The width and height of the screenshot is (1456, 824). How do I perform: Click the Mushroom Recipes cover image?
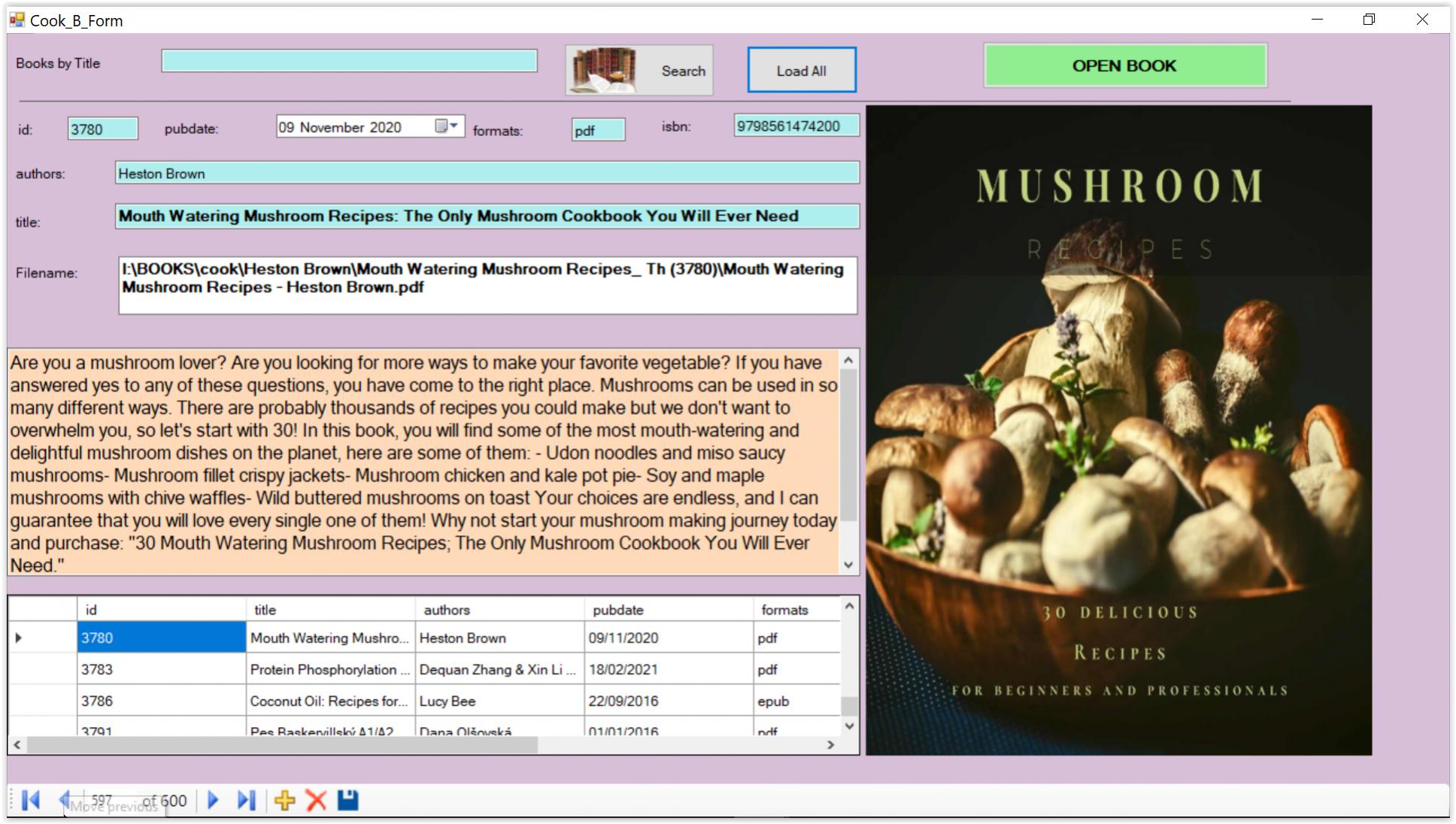tap(1118, 430)
